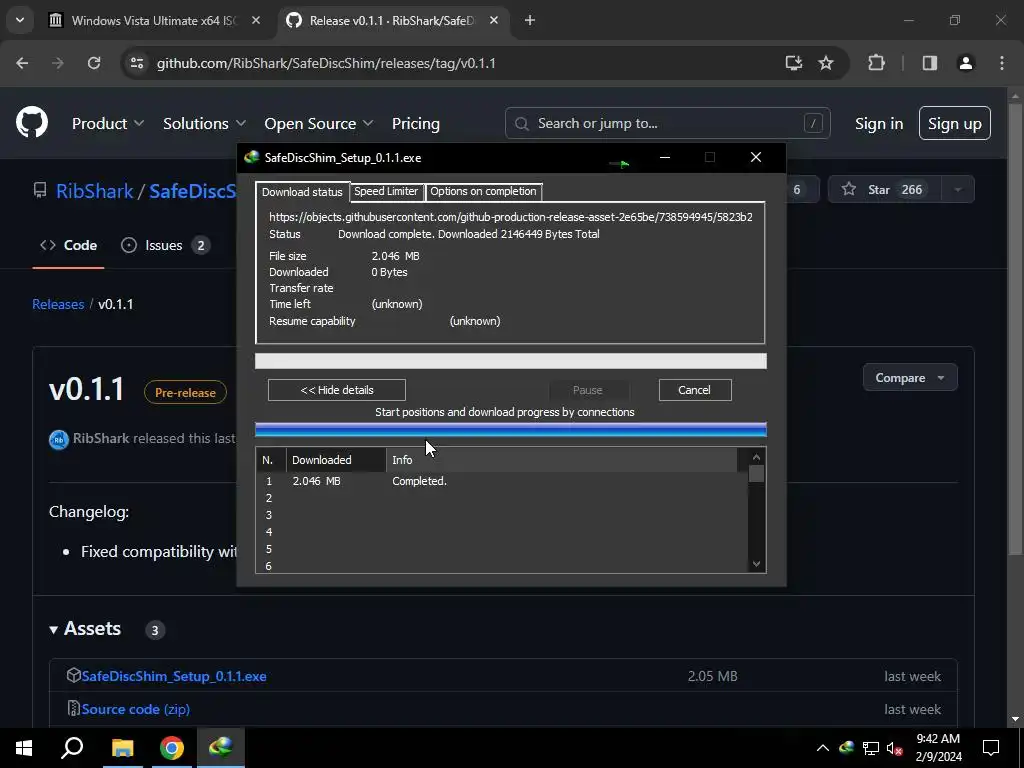The image size is (1024, 768).
Task: Click the Downloaded column header
Action: (x=336, y=460)
